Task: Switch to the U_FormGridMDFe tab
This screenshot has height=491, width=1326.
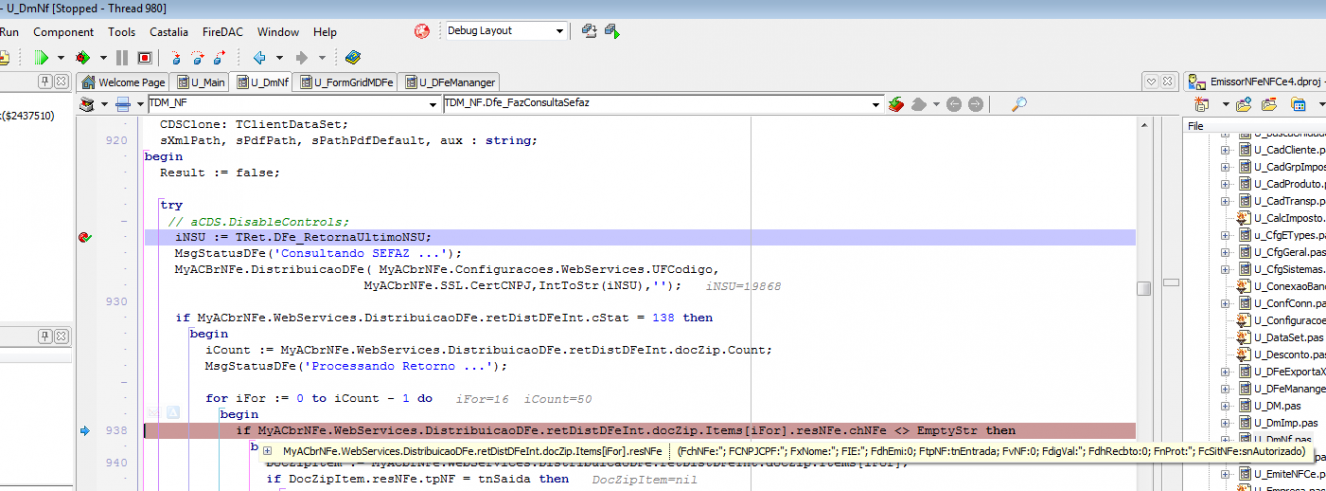Action: click(346, 82)
